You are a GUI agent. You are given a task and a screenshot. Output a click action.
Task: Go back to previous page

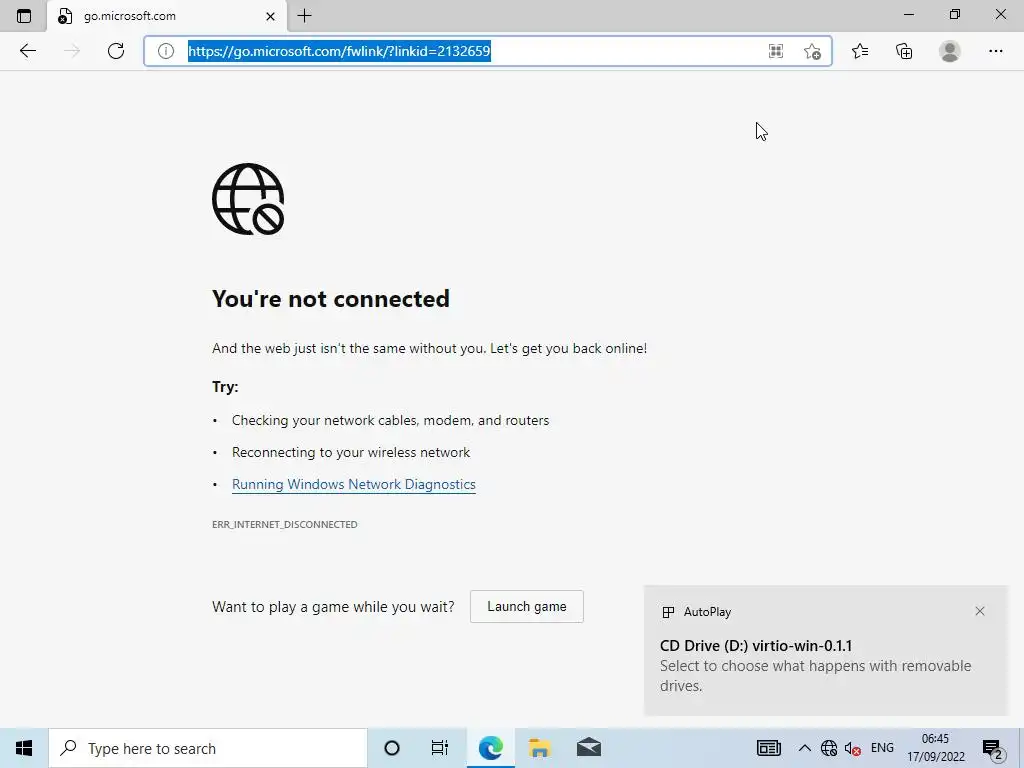[x=27, y=51]
